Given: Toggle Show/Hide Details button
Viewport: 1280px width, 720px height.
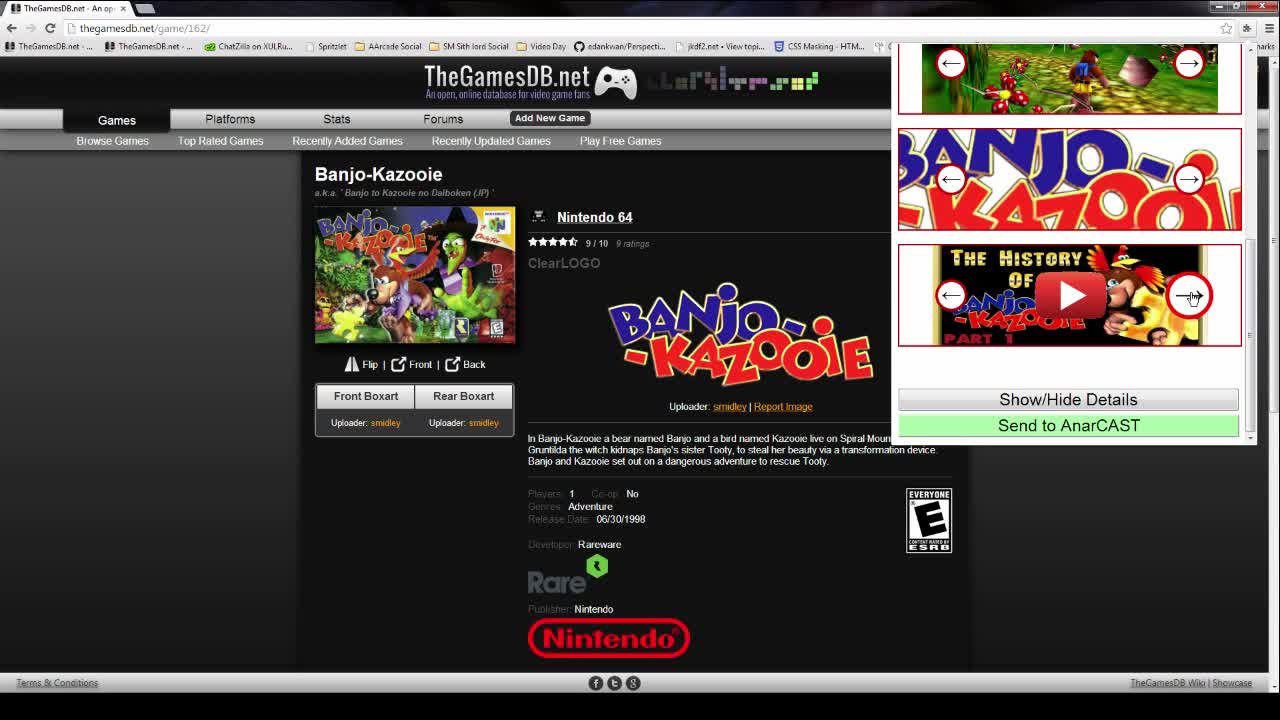Looking at the screenshot, I should coord(1068,400).
